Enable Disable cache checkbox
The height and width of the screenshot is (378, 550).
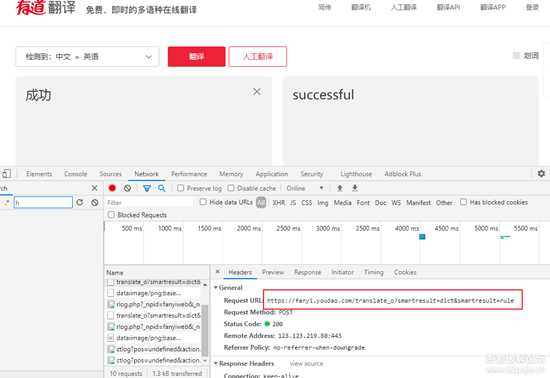tap(231, 188)
